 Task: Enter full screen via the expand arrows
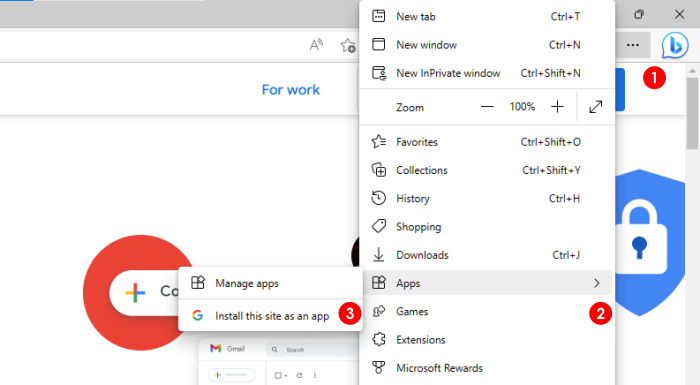[x=596, y=107]
